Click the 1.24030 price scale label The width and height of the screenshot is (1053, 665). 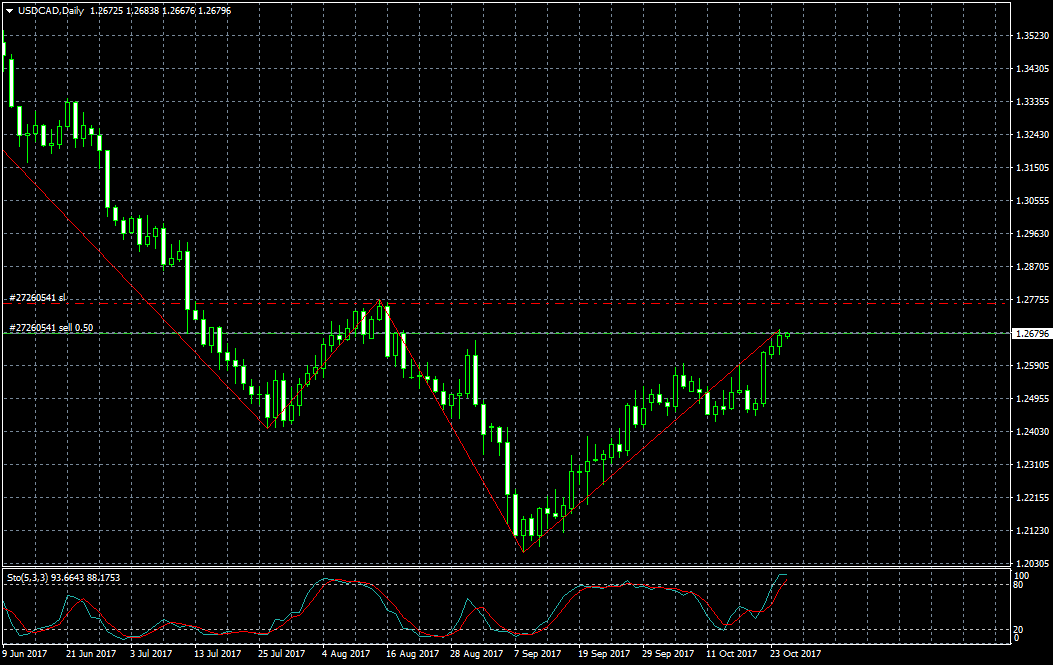pos(1031,431)
